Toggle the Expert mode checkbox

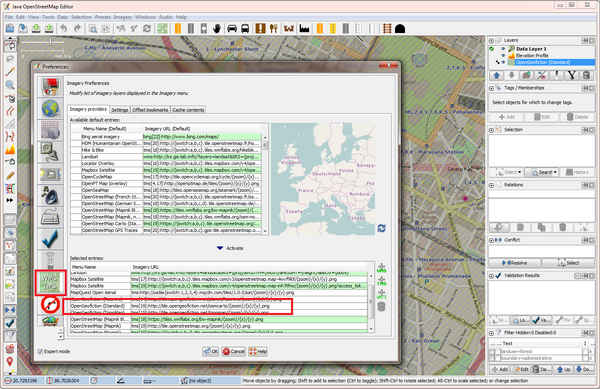40,351
